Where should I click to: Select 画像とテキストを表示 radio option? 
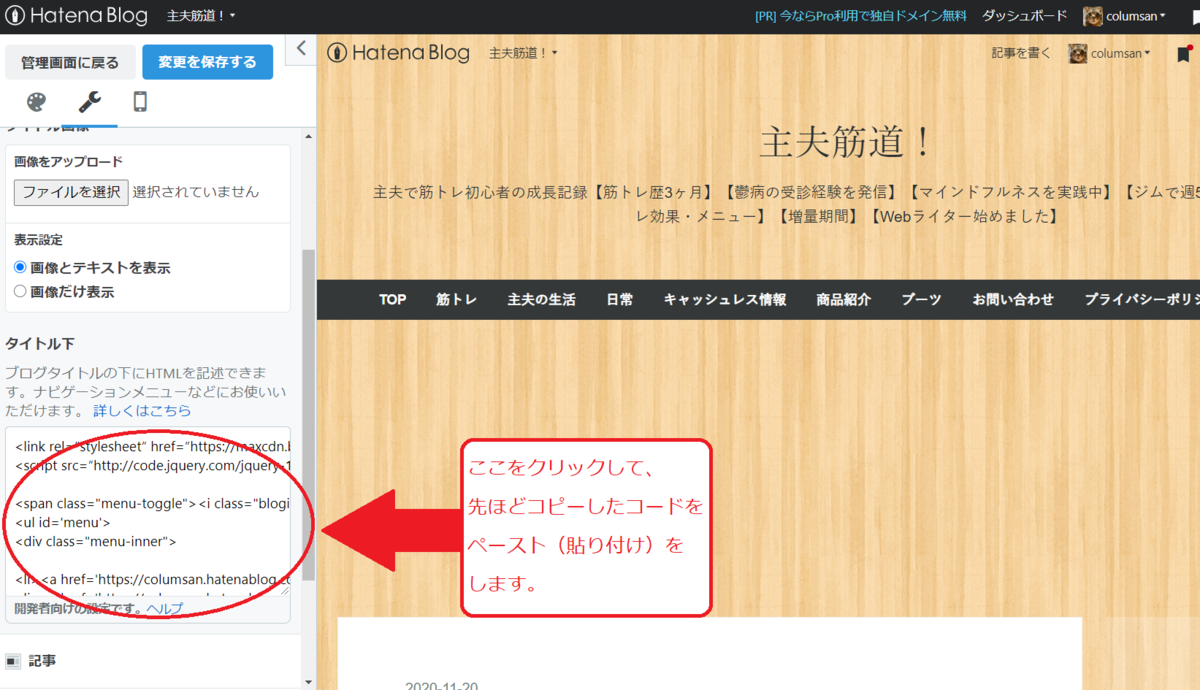[x=20, y=268]
